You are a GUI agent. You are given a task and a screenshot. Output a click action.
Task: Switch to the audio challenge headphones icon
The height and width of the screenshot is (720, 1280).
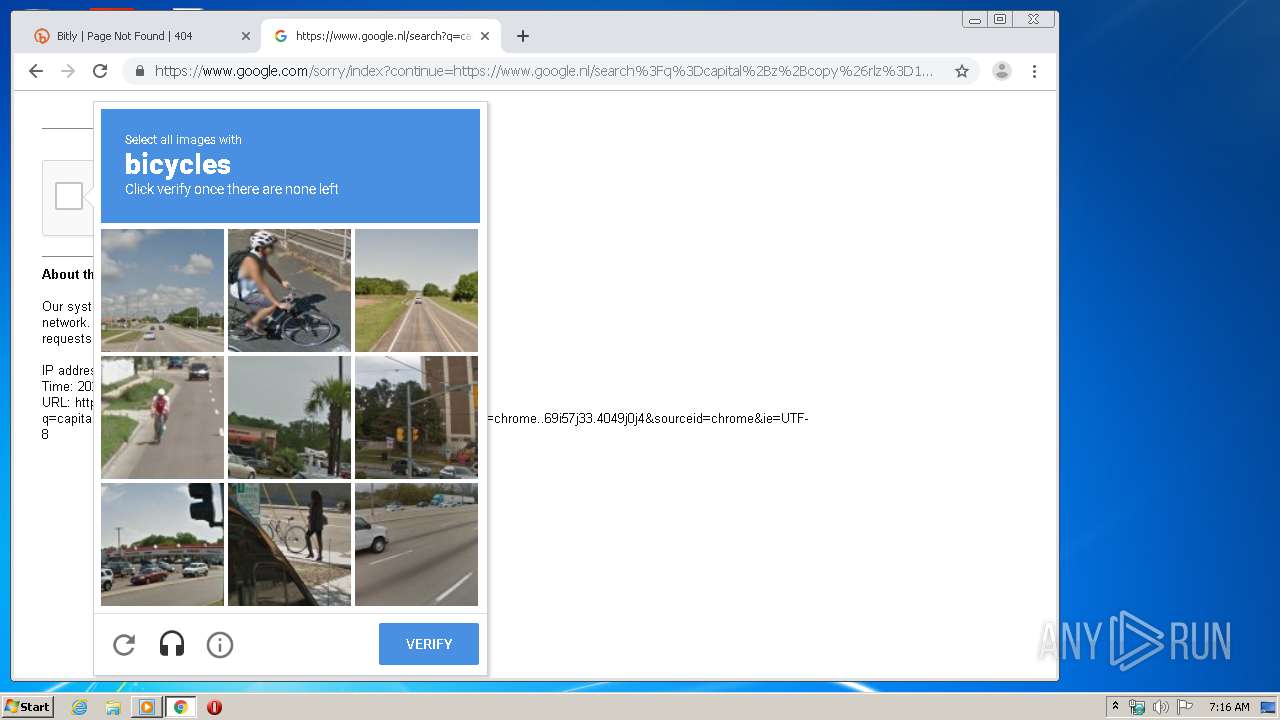click(x=172, y=645)
